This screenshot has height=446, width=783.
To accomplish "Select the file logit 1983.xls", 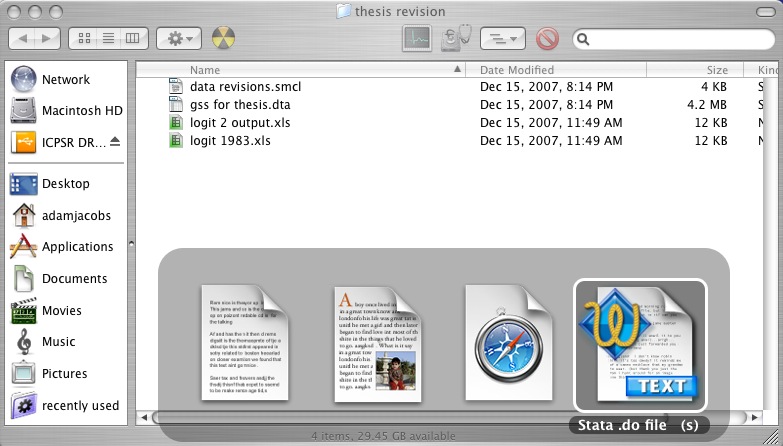I will click(x=230, y=141).
